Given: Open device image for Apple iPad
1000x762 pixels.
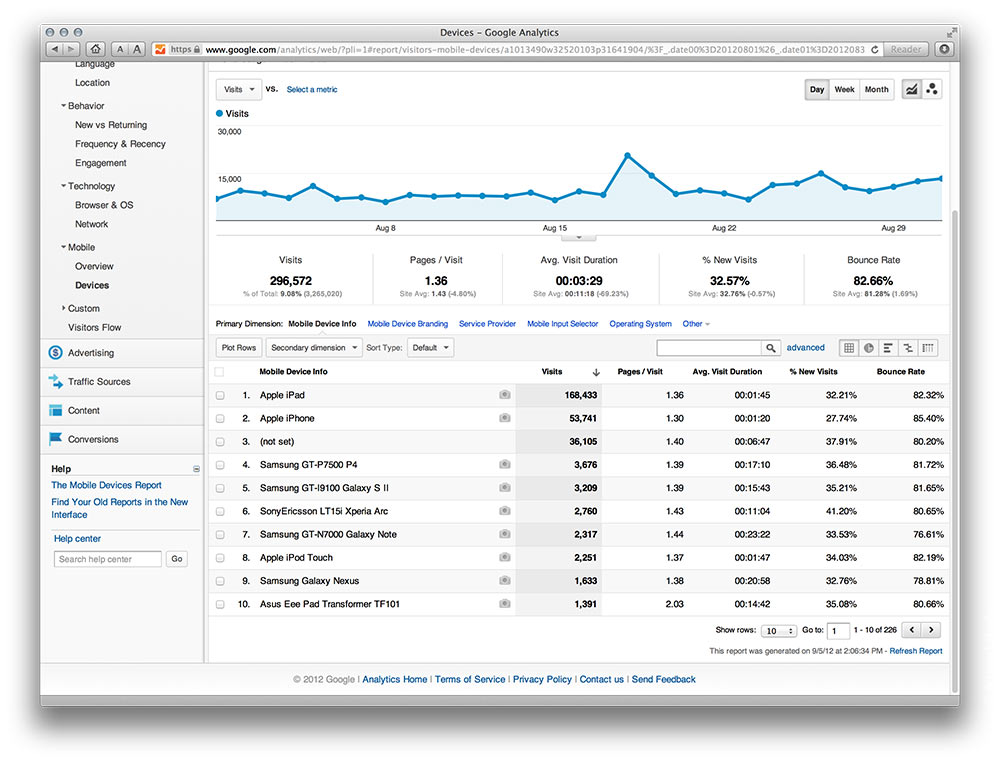Looking at the screenshot, I should (504, 395).
